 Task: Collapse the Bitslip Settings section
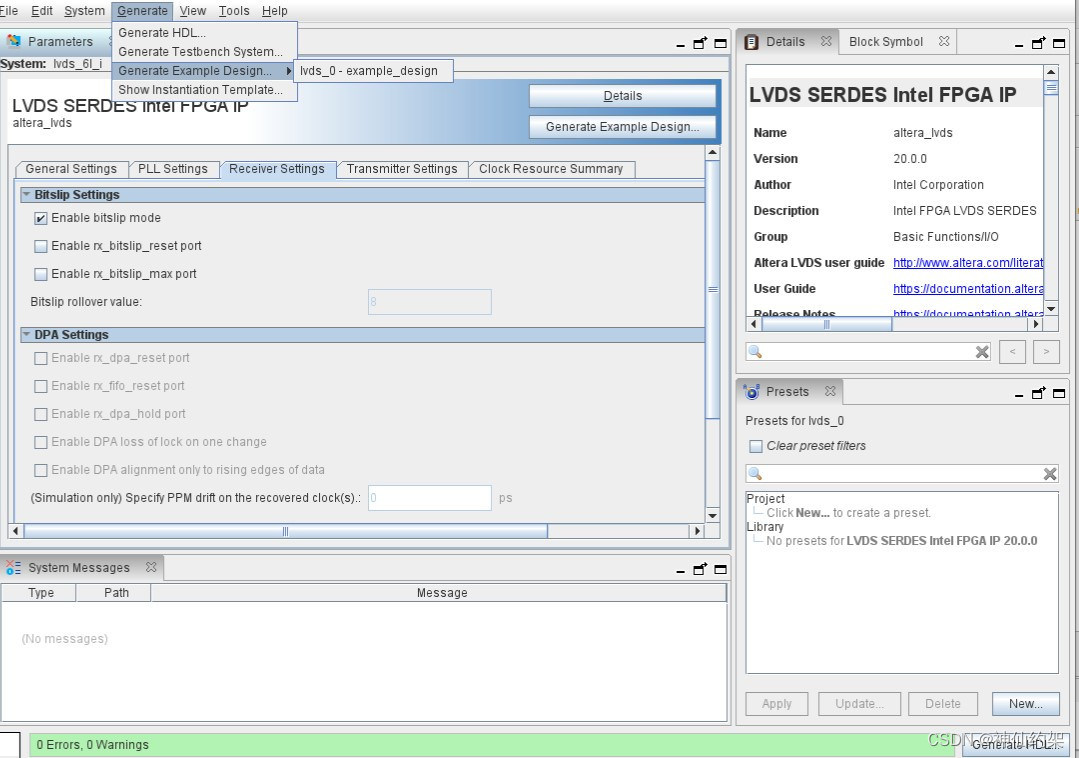(x=26, y=195)
